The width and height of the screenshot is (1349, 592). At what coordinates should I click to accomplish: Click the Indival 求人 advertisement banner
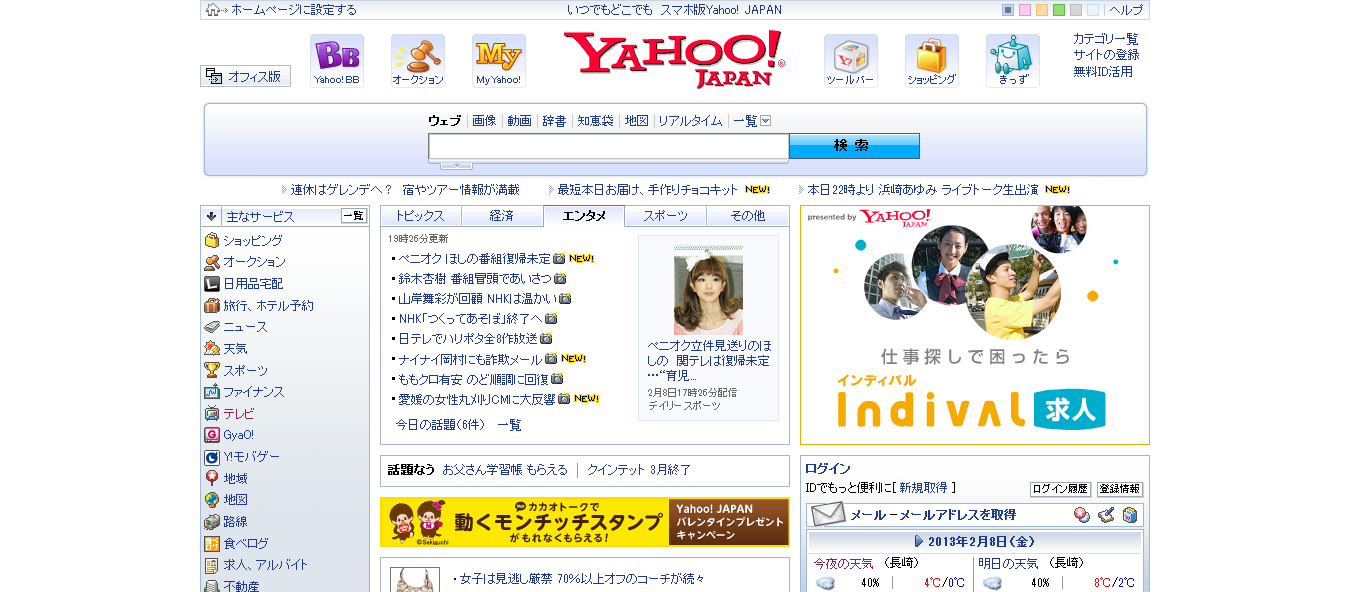[x=975, y=325]
